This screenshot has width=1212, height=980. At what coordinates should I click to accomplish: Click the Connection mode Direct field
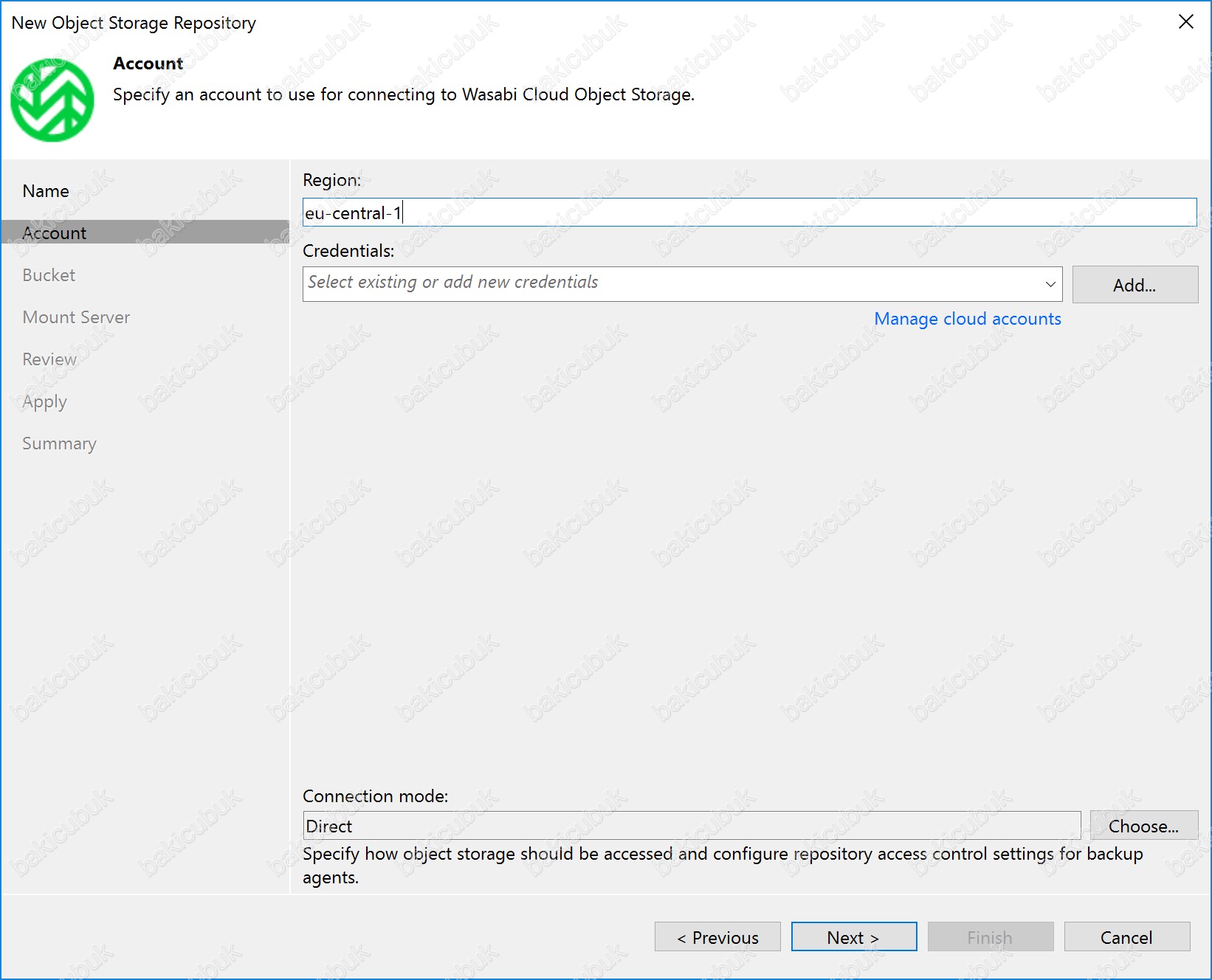691,826
